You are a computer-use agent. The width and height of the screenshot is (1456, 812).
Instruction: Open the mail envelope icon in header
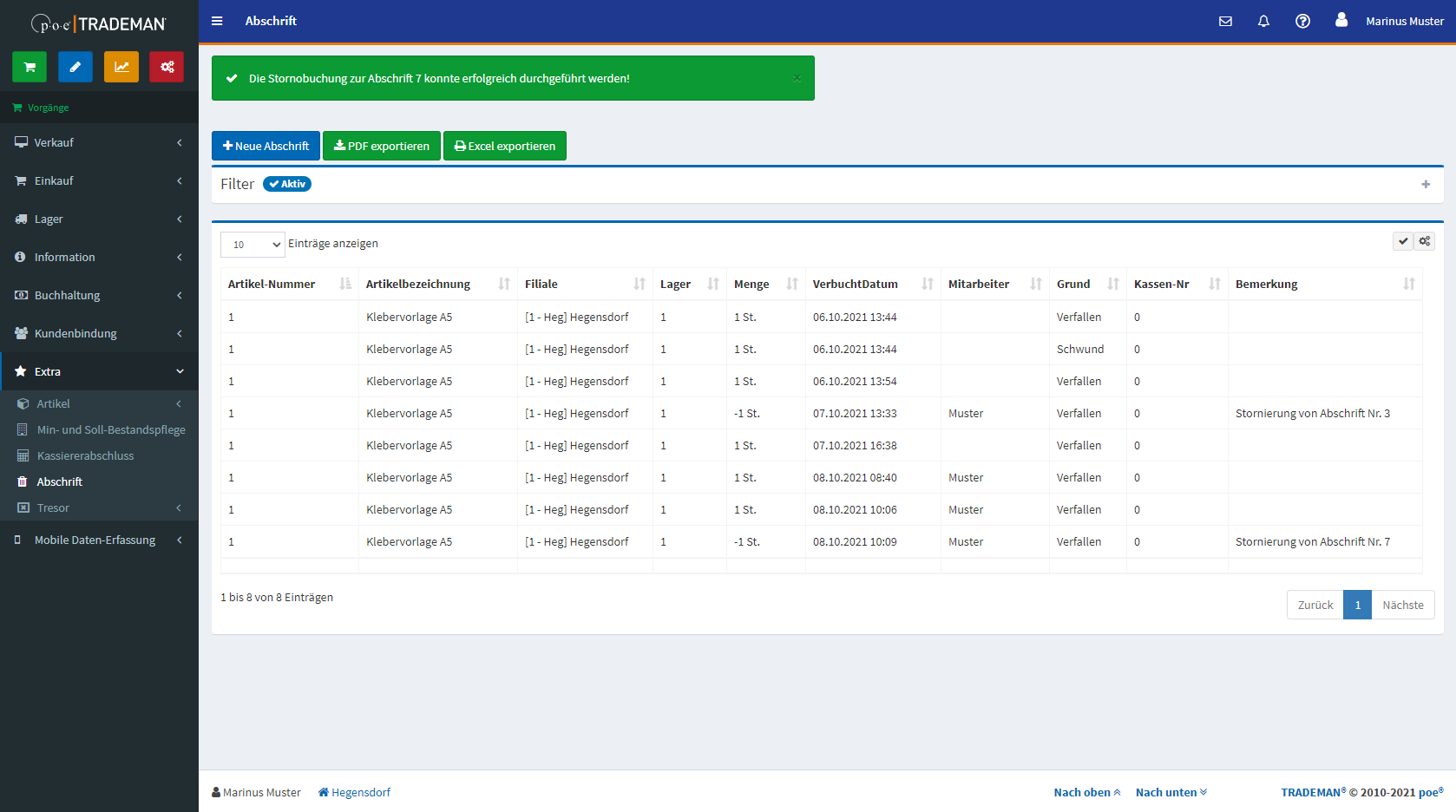point(1225,21)
